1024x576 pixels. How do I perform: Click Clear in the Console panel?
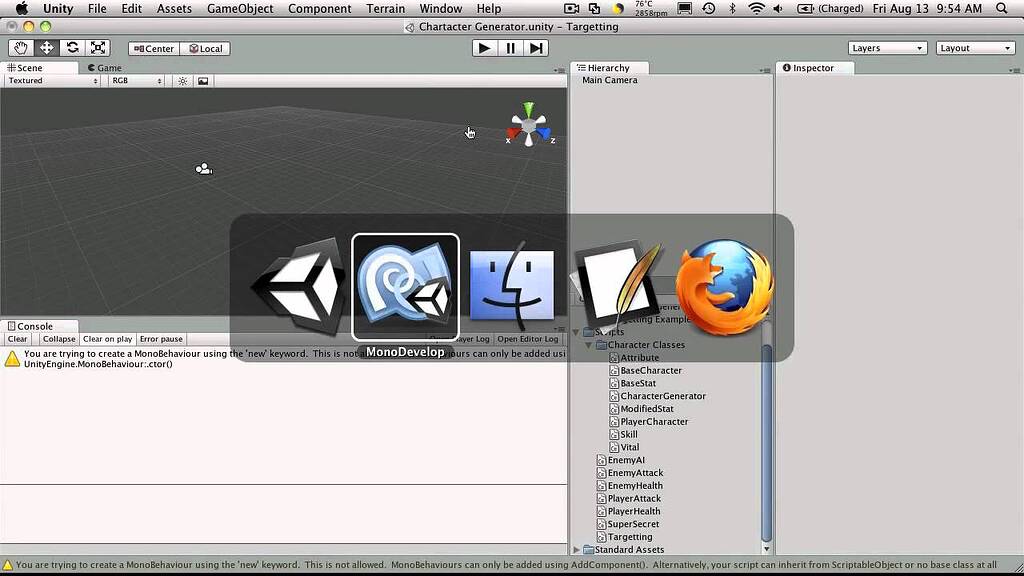tap(16, 338)
